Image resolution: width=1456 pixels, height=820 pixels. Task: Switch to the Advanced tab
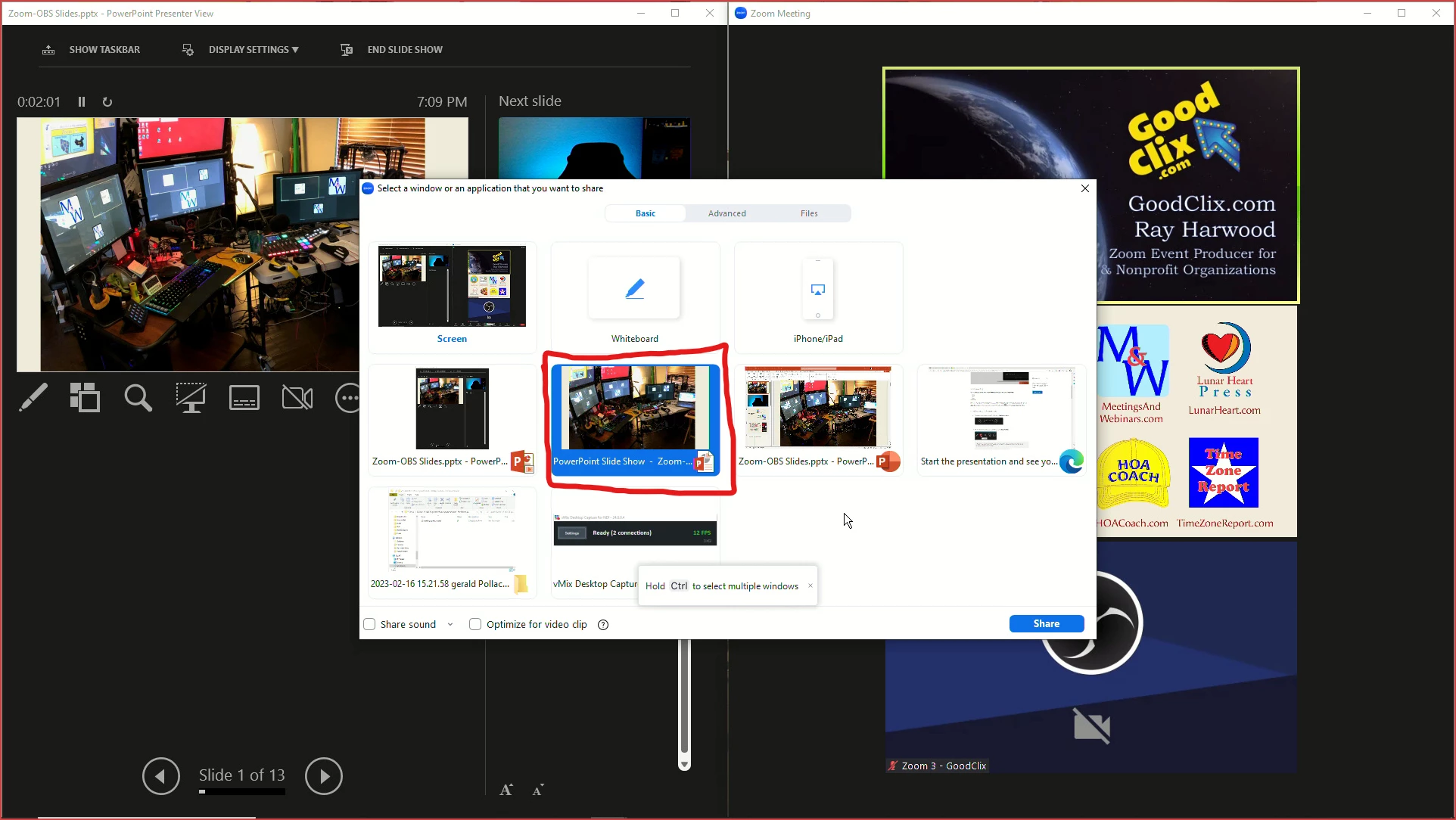726,213
